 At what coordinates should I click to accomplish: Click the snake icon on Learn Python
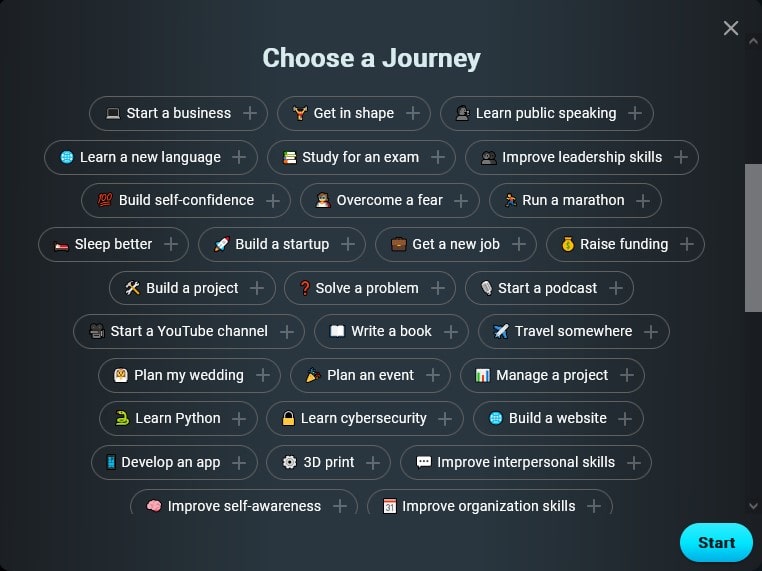click(x=122, y=418)
